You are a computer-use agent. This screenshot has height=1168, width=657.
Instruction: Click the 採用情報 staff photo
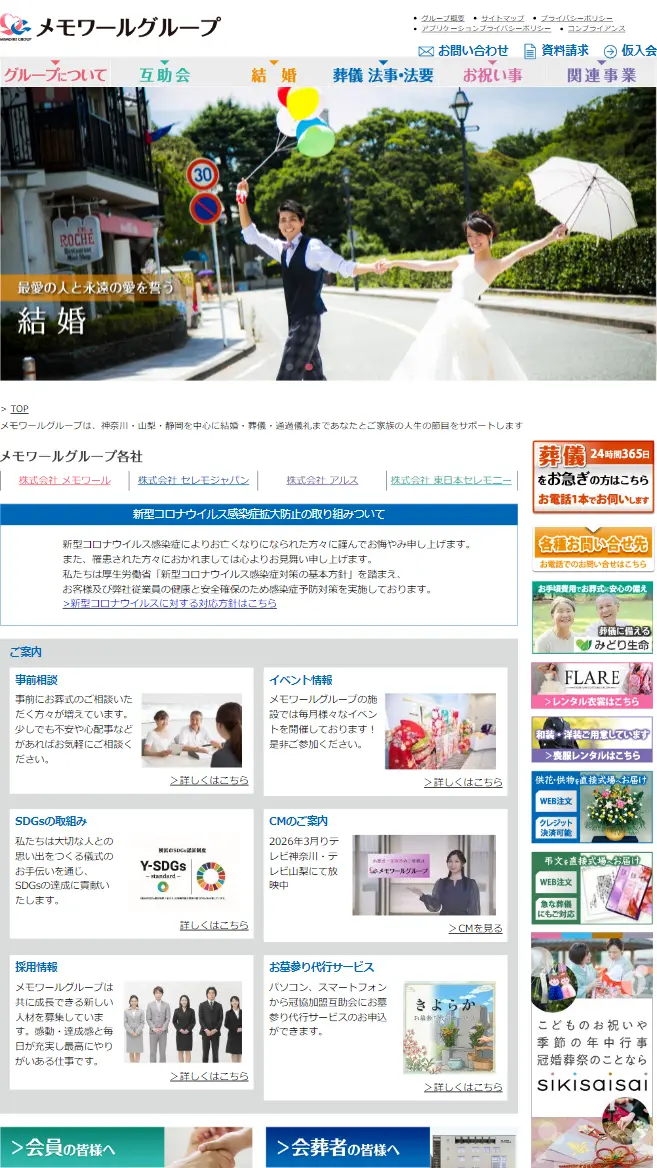[x=182, y=1021]
